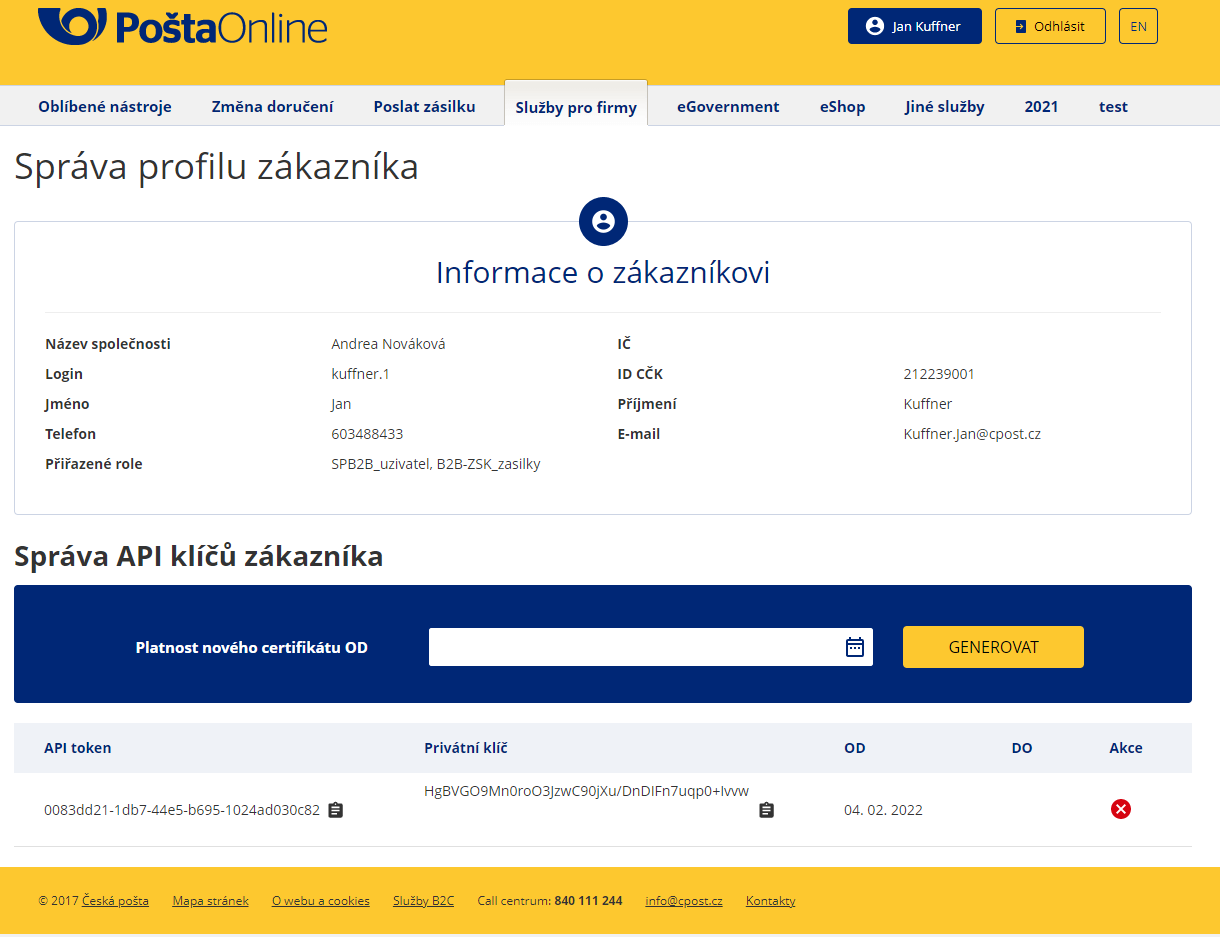
Task: Click the PoštaOnline logo
Action: [183, 26]
